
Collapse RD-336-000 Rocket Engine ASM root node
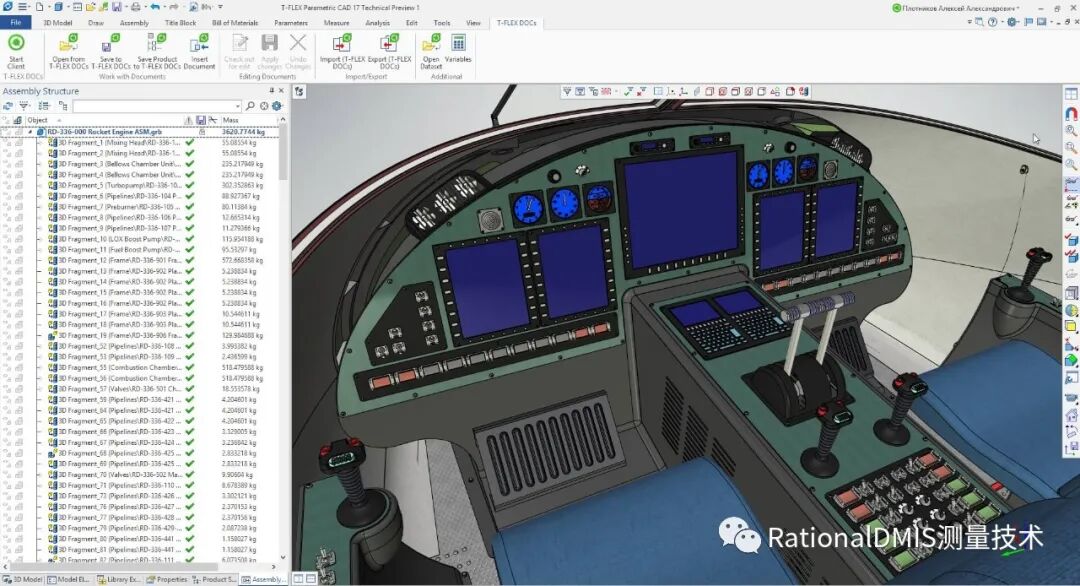click(30, 132)
